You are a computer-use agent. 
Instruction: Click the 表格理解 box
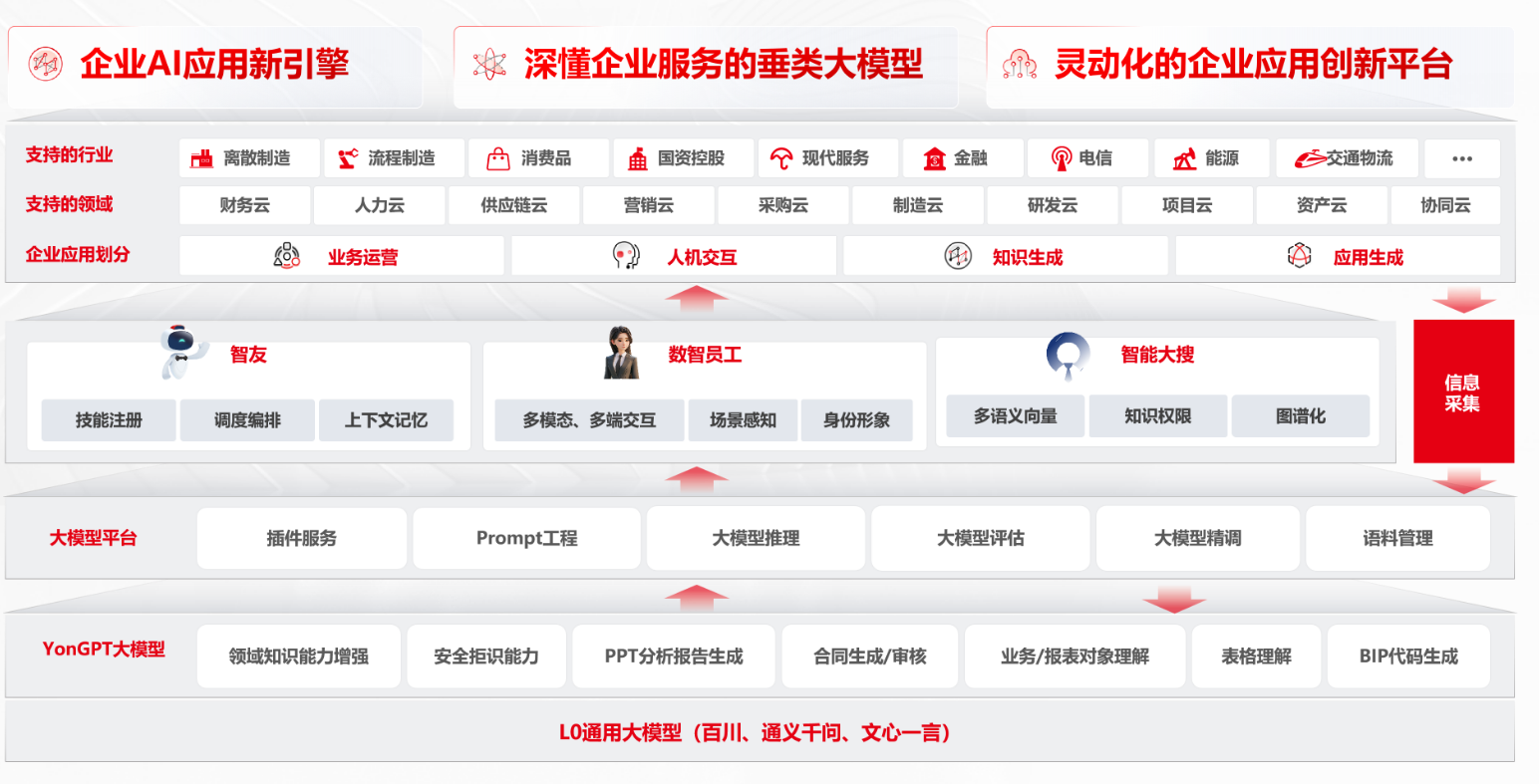(1256, 656)
